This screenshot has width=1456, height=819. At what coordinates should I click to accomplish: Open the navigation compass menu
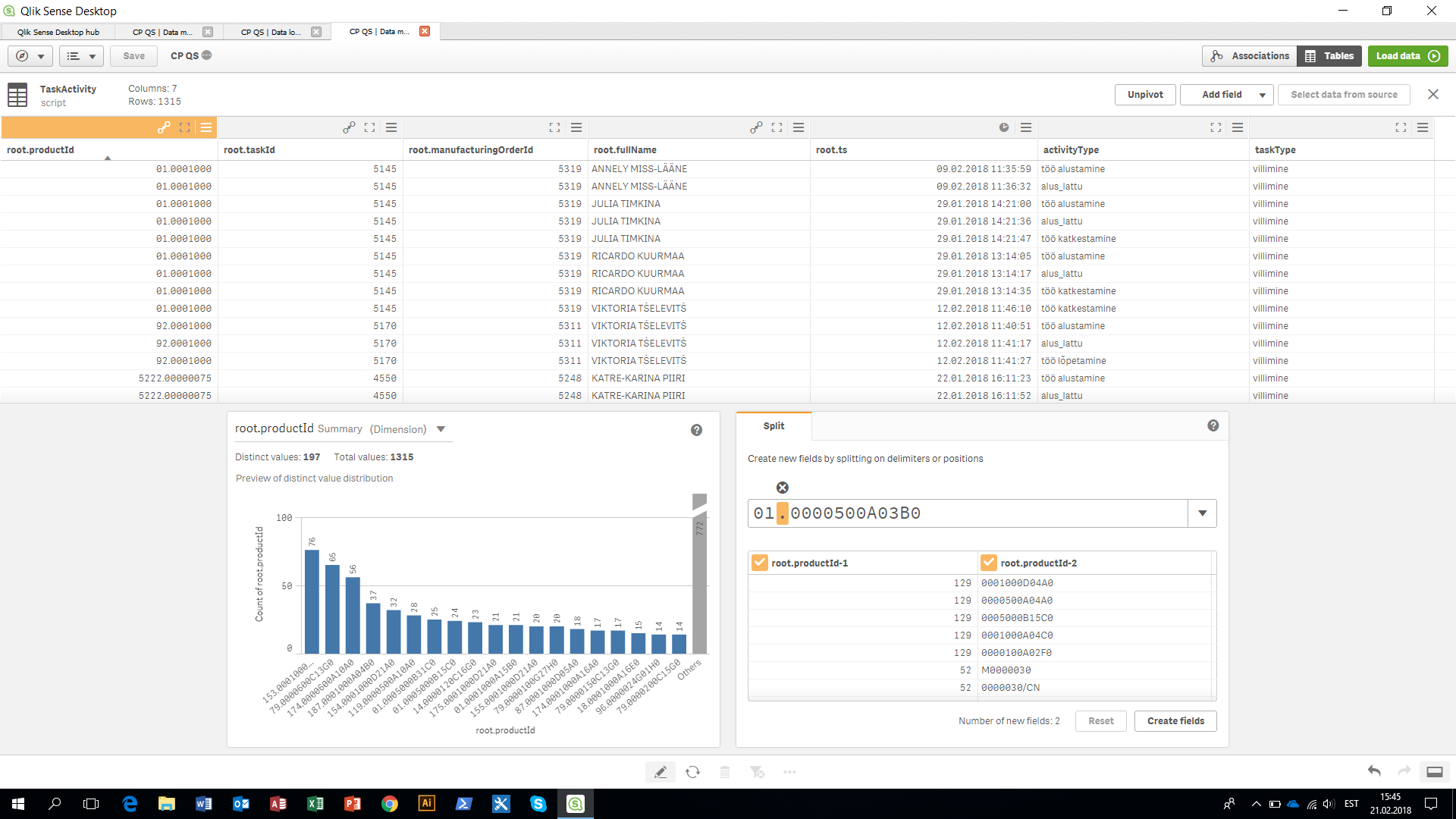click(x=30, y=56)
